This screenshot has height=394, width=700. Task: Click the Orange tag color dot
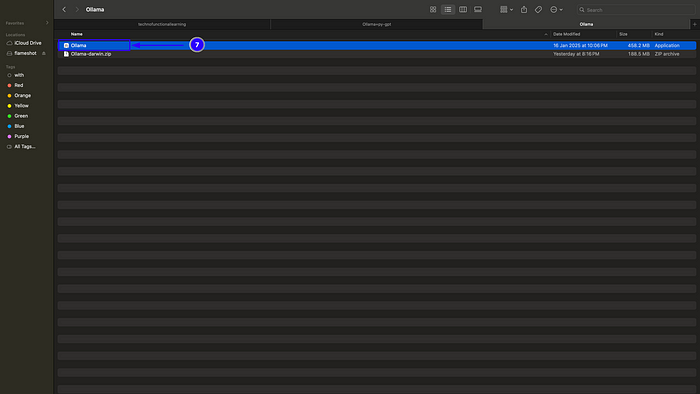point(9,95)
